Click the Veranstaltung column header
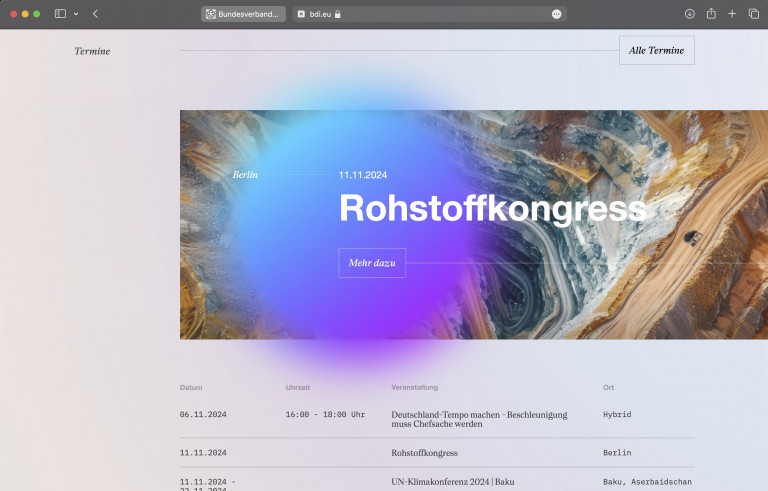This screenshot has height=491, width=768. pos(414,387)
